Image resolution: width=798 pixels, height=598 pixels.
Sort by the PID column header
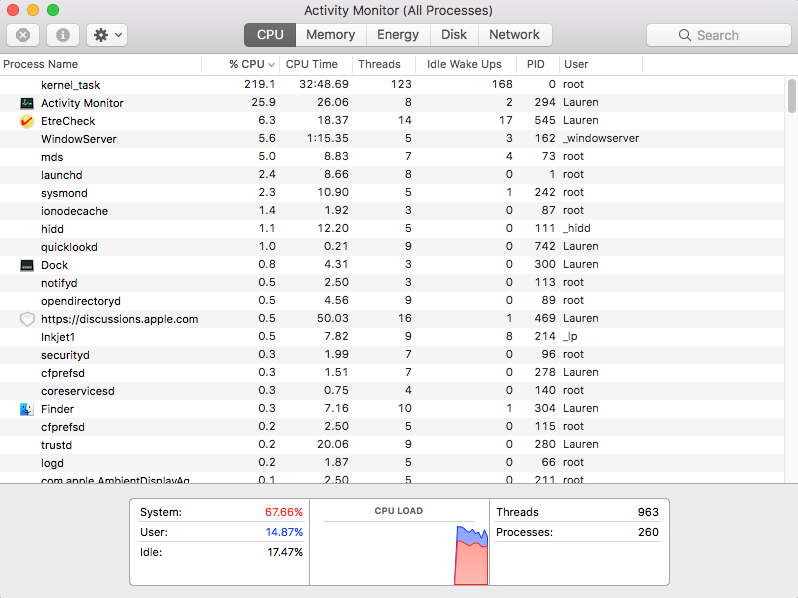coord(538,64)
